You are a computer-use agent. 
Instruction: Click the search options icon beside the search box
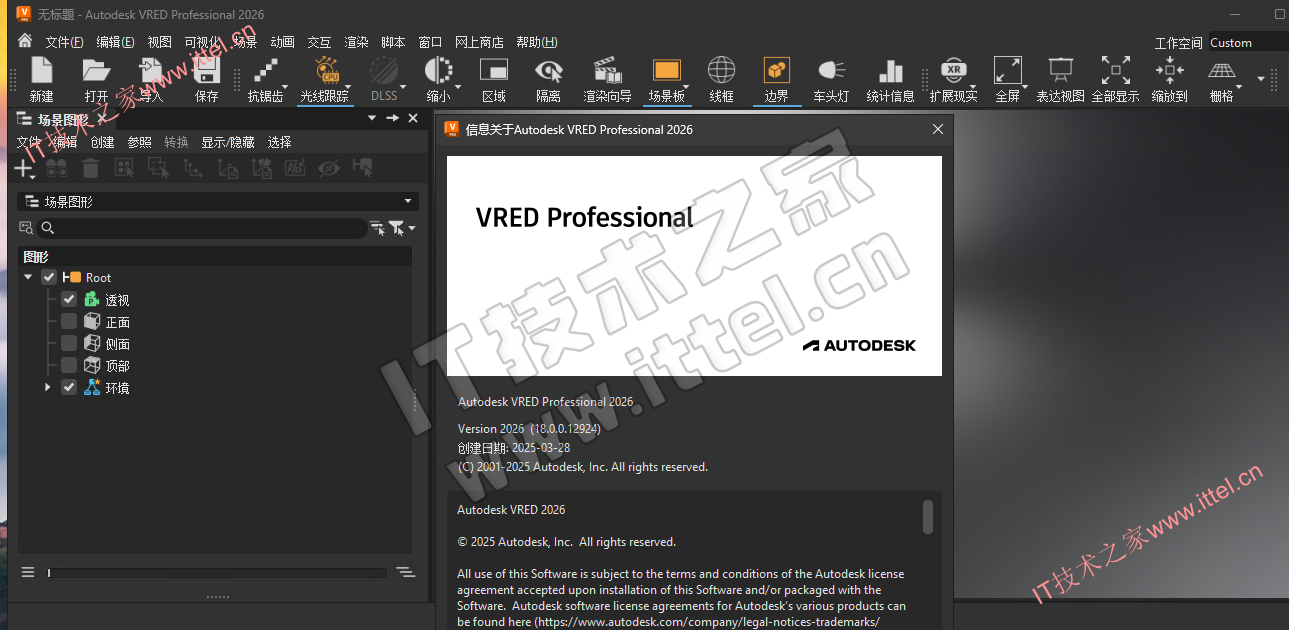click(x=26, y=228)
